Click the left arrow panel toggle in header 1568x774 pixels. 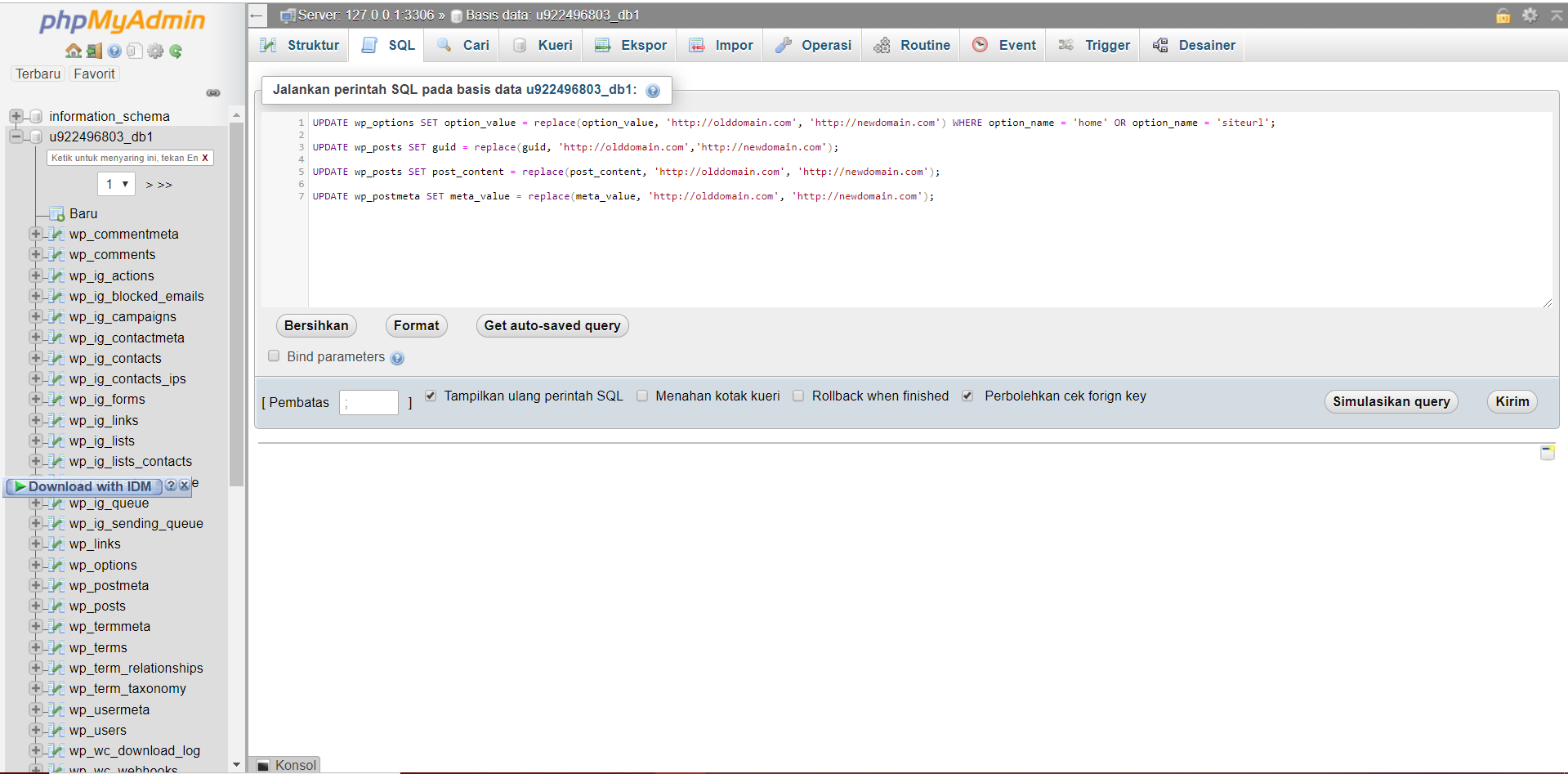pyautogui.click(x=257, y=16)
